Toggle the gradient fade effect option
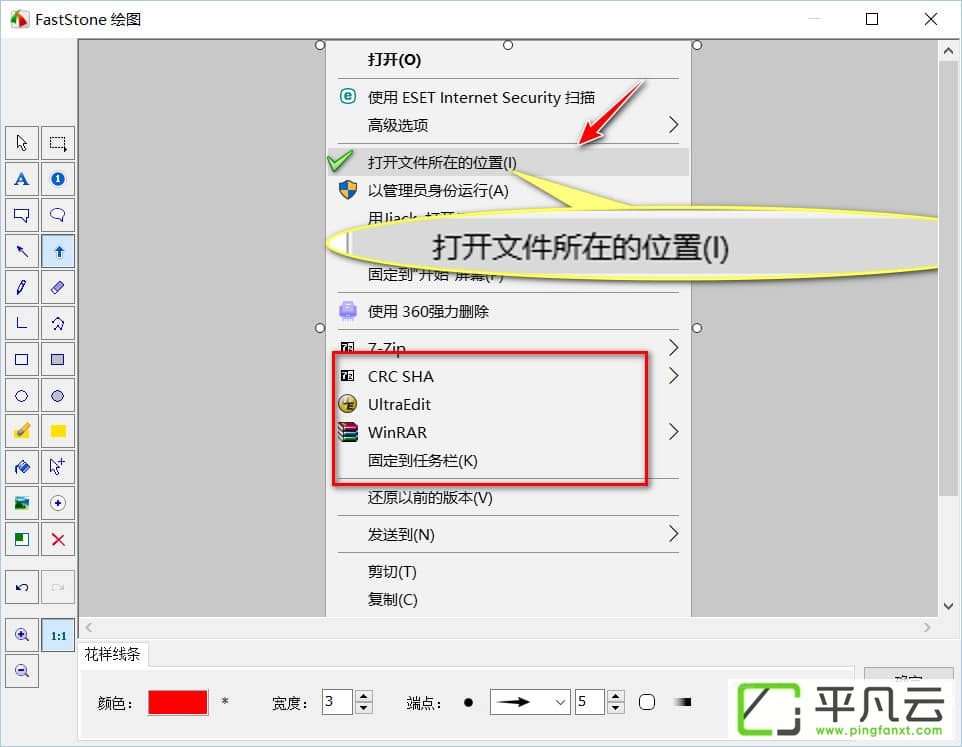The image size is (962, 747). coord(682,702)
